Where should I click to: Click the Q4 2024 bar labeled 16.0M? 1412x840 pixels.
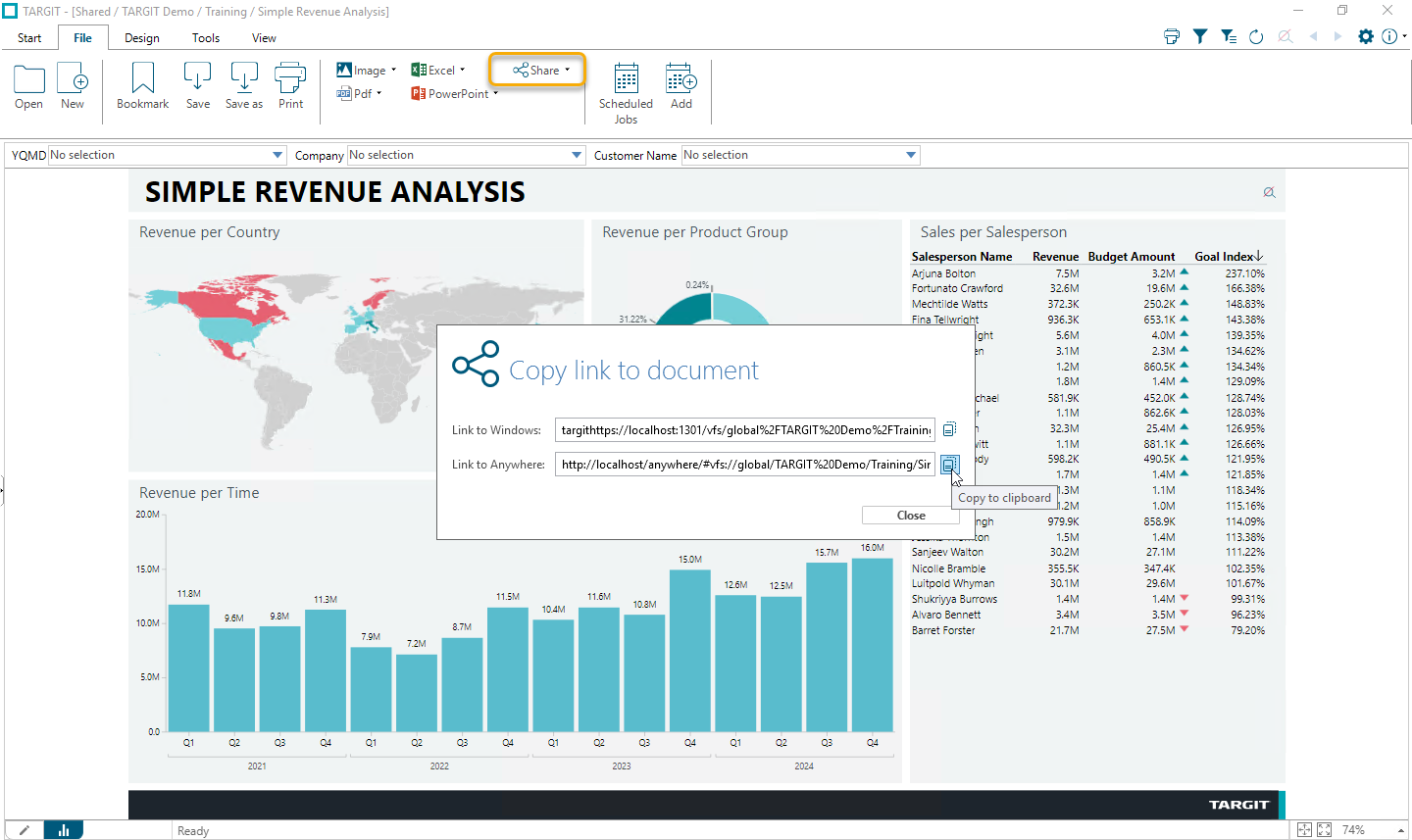pos(873,645)
